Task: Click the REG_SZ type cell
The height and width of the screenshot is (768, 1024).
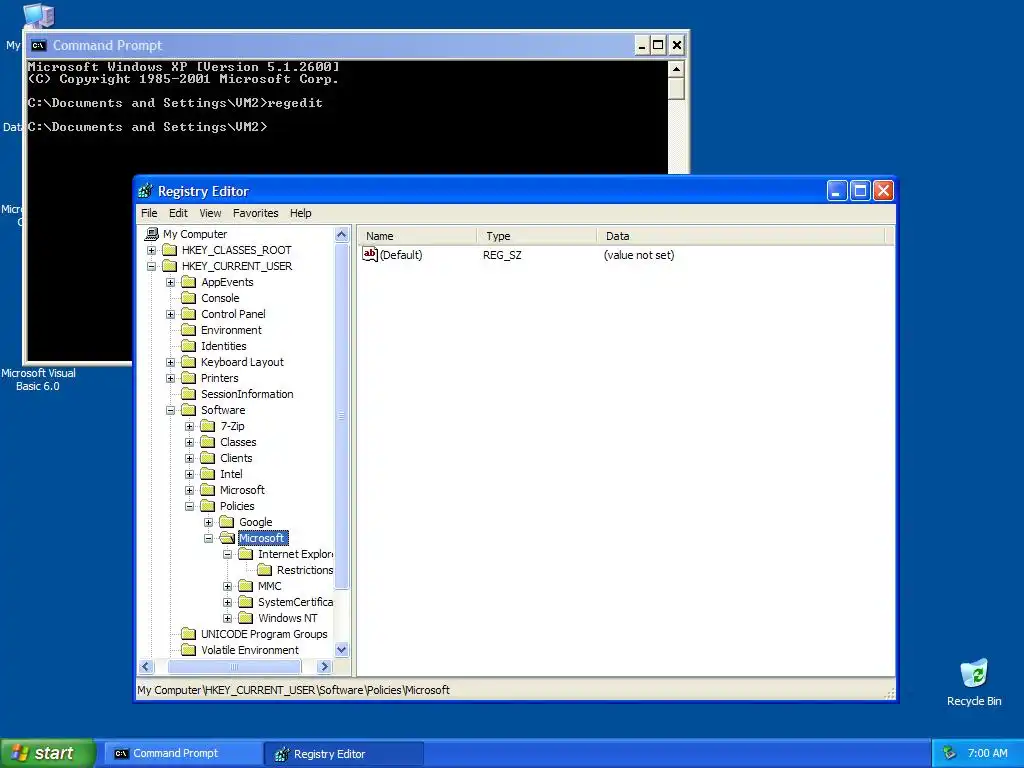Action: tap(502, 255)
